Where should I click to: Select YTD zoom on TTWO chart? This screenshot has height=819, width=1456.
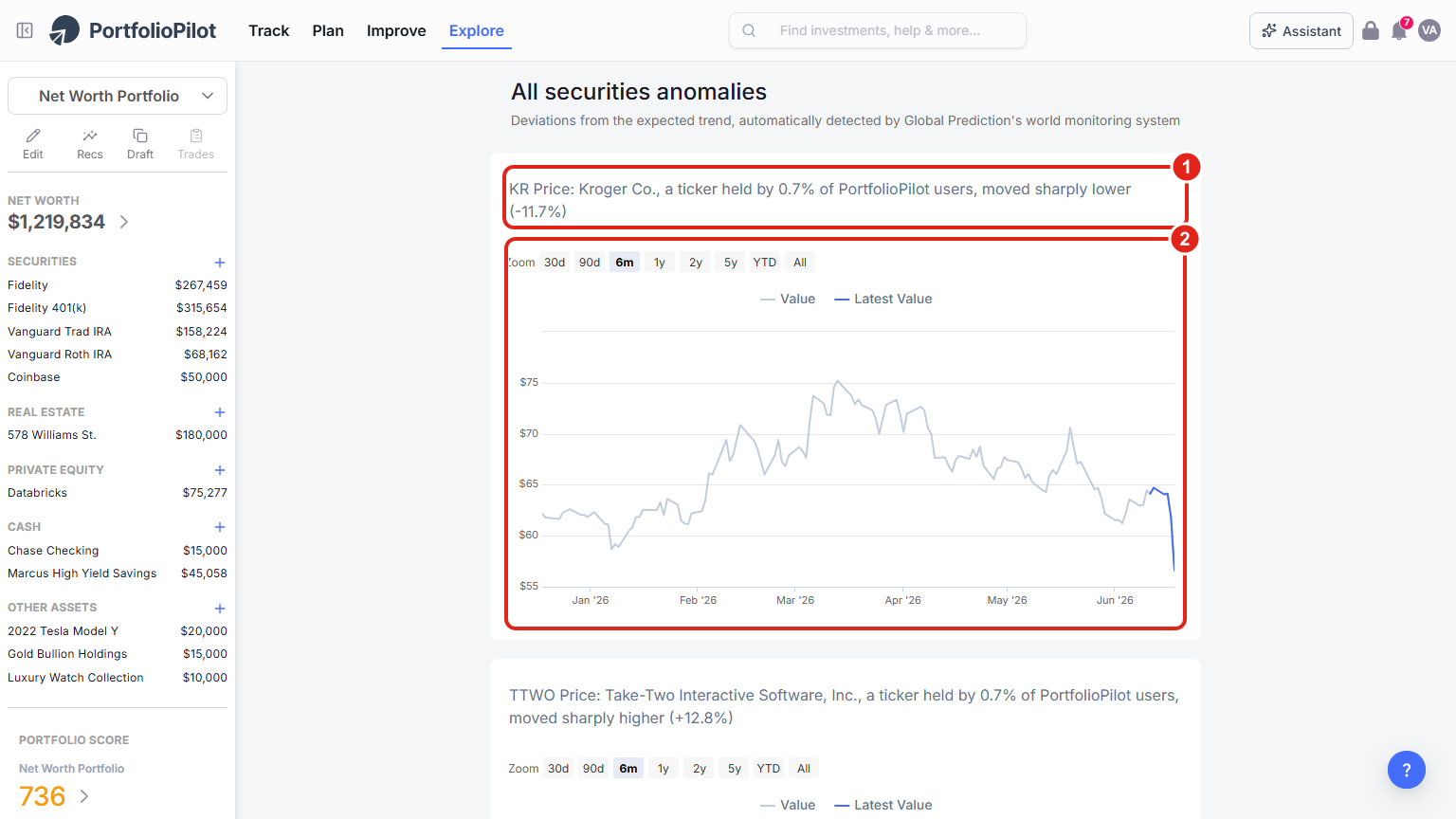769,769
